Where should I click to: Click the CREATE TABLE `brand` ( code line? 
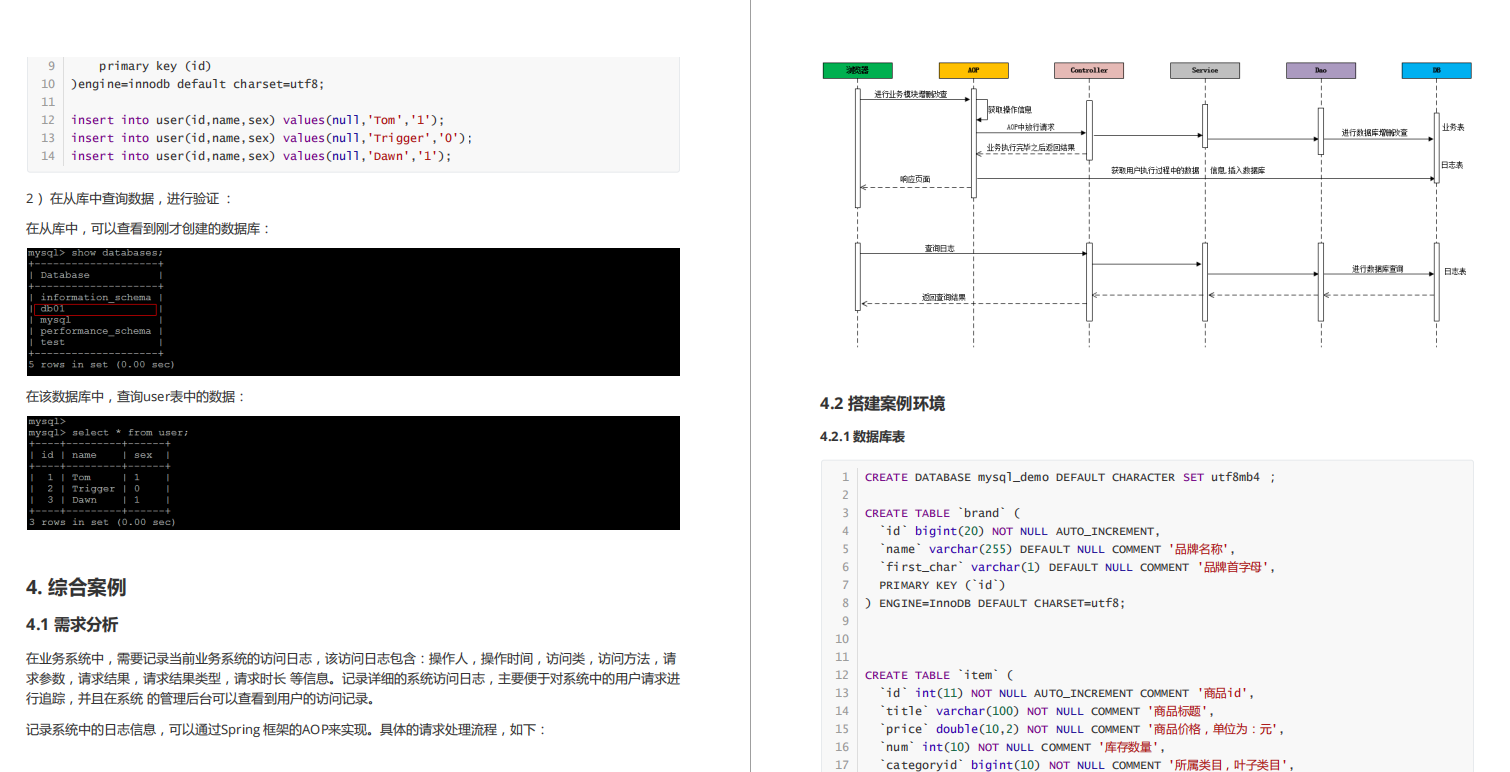(942, 513)
